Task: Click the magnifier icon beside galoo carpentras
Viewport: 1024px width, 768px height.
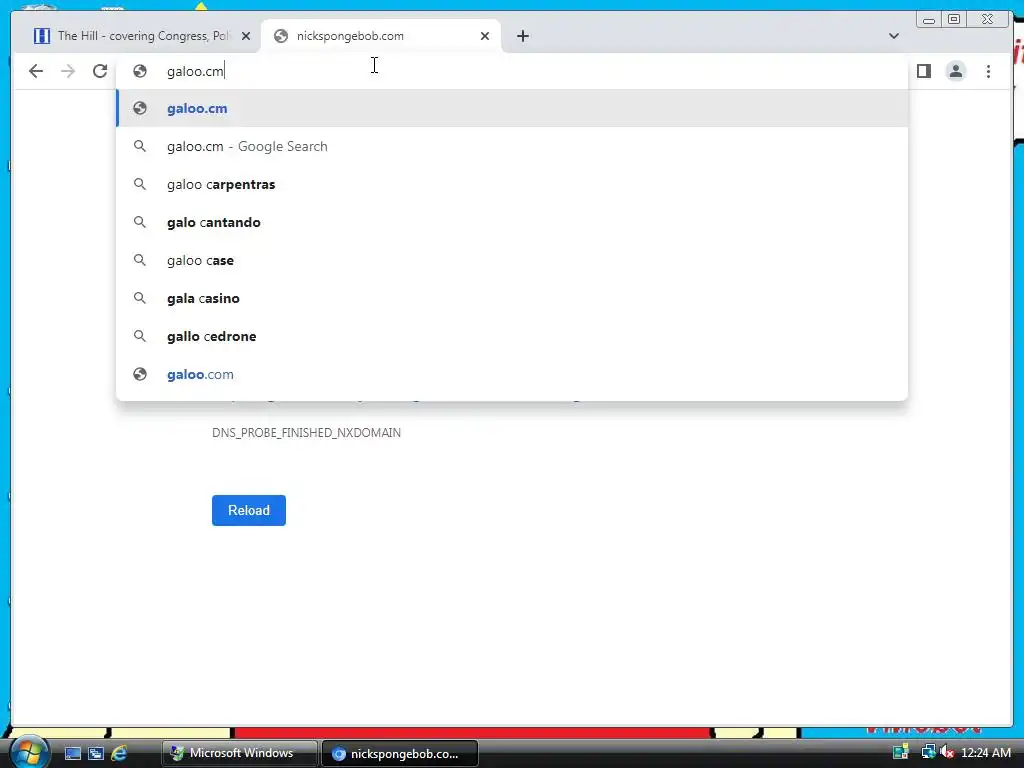Action: [x=140, y=184]
